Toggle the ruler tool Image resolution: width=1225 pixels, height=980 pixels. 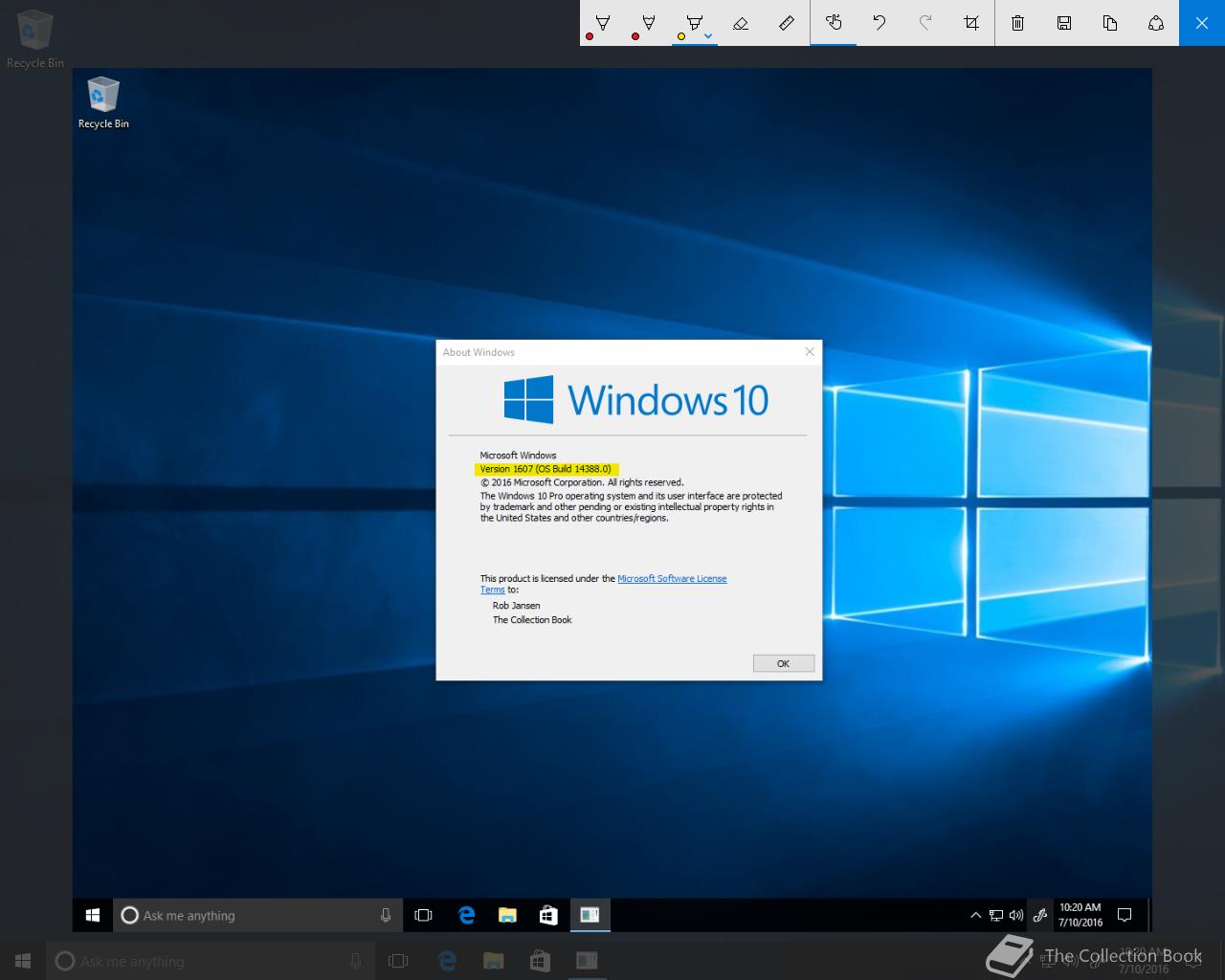787,23
